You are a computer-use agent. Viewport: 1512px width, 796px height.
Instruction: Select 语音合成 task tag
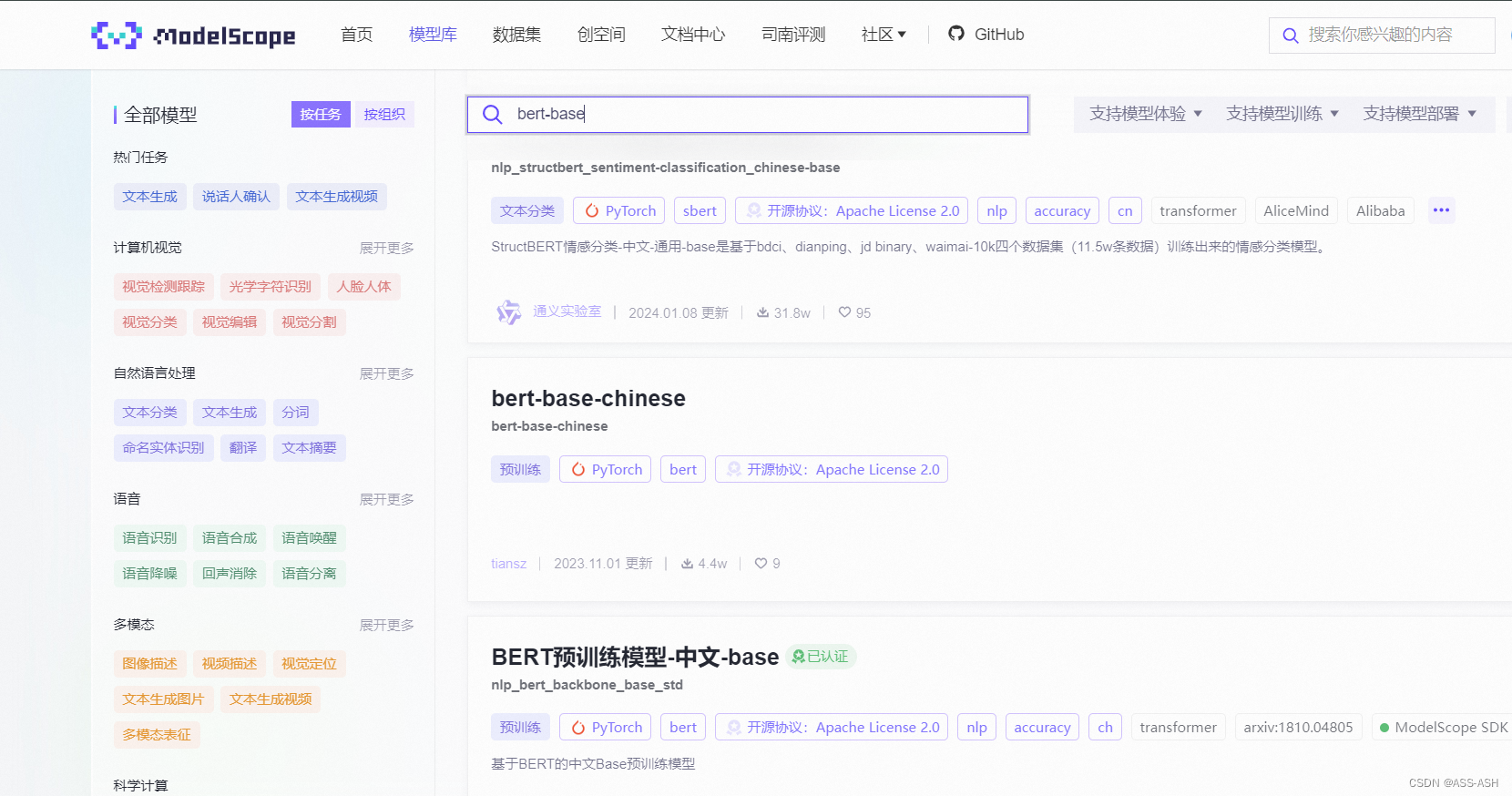[x=230, y=538]
